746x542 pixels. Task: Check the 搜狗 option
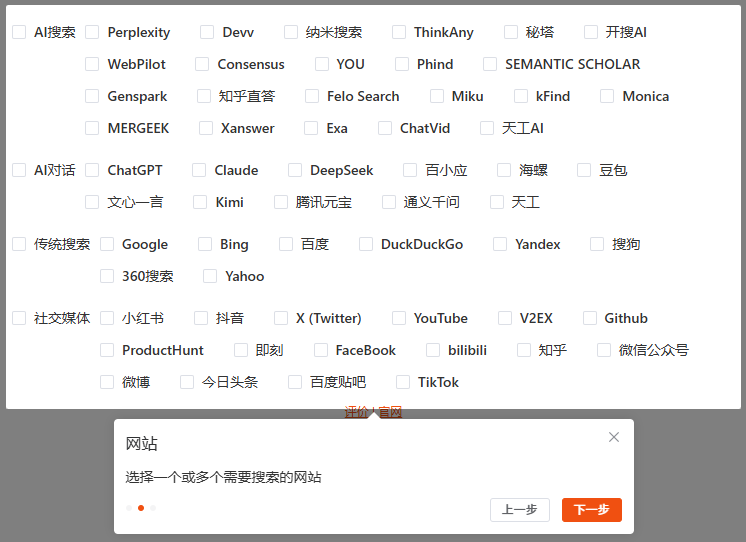(x=597, y=244)
